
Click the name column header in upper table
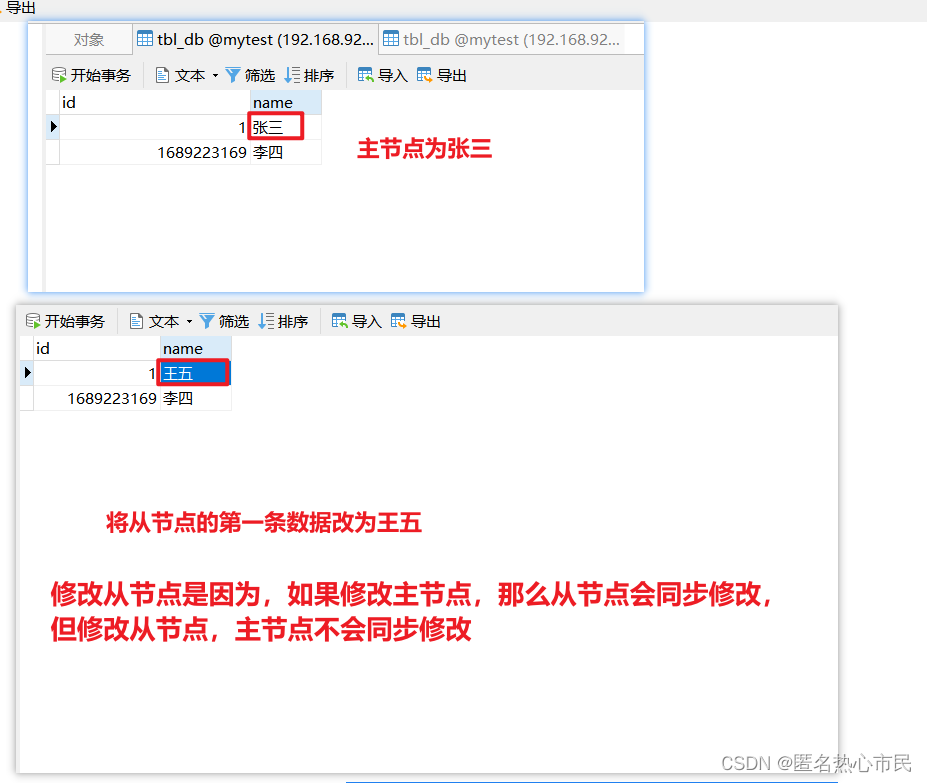(286, 103)
